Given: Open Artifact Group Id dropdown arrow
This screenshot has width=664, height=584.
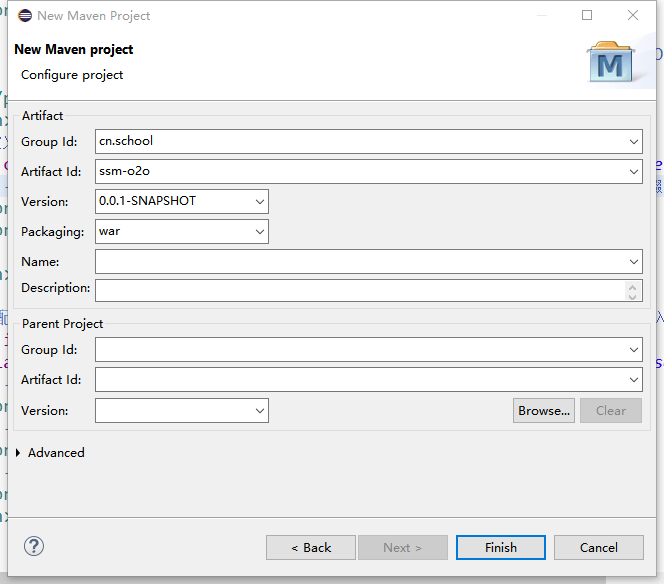Looking at the screenshot, I should (634, 141).
